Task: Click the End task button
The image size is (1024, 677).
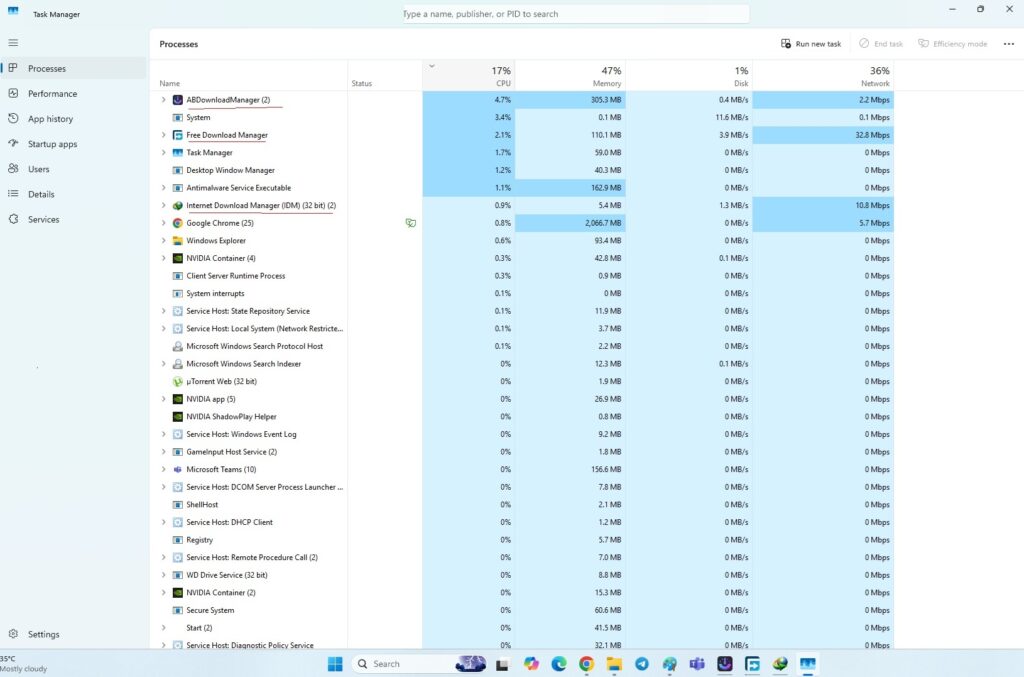Action: click(881, 44)
